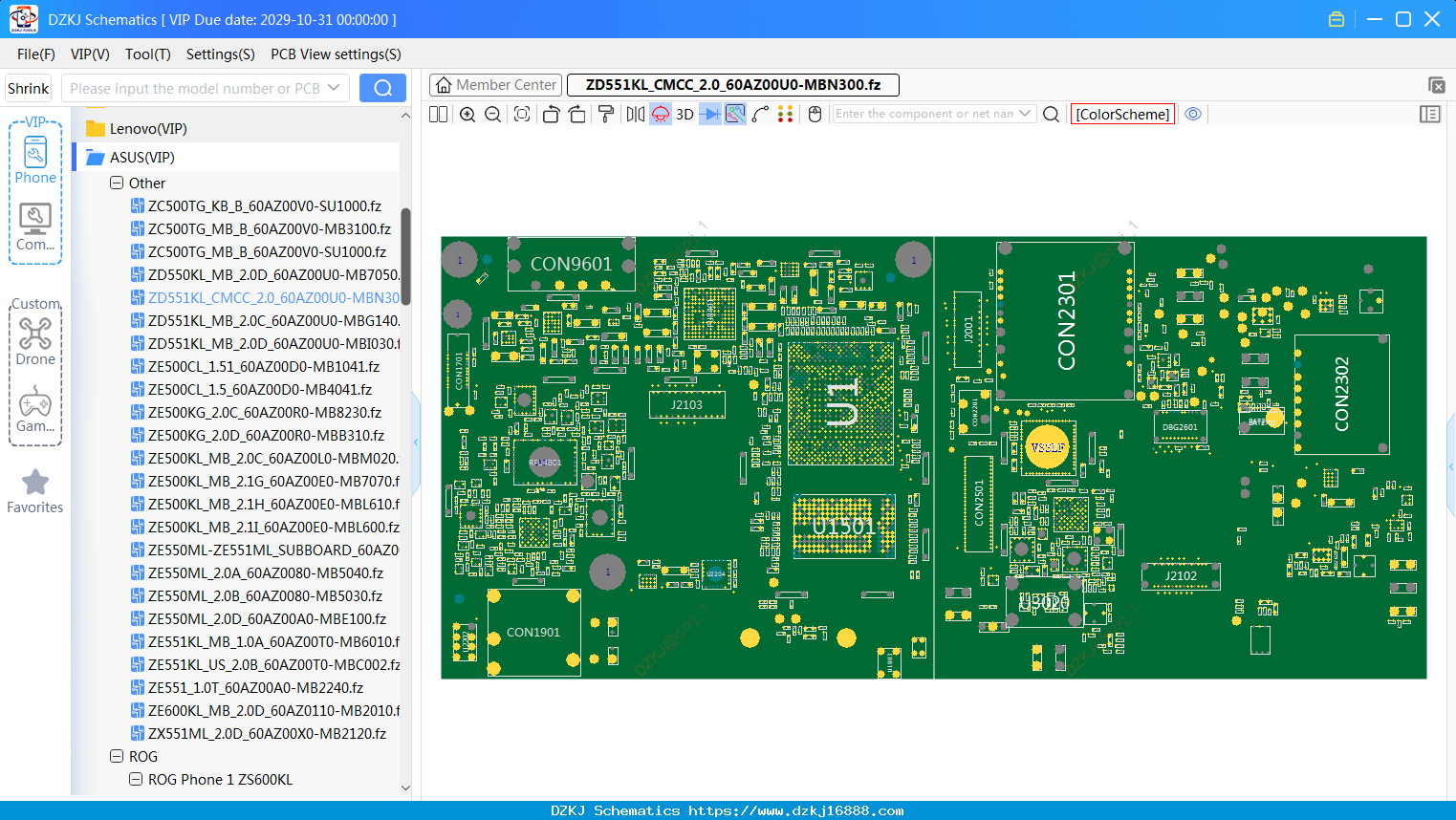The width and height of the screenshot is (1456, 820).
Task: Click the zoom in magnifier icon
Action: (x=467, y=114)
